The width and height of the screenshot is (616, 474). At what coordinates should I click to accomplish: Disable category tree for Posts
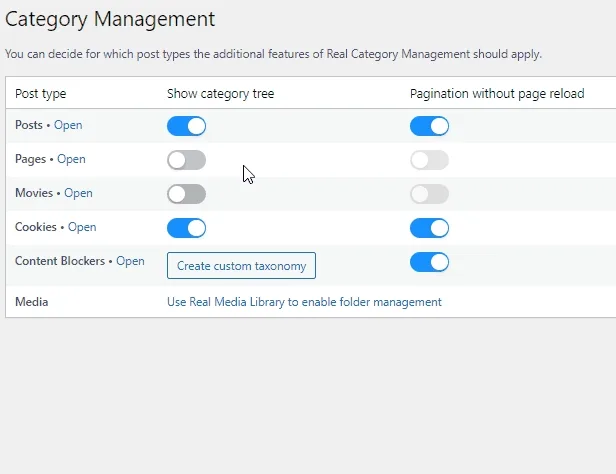(186, 126)
